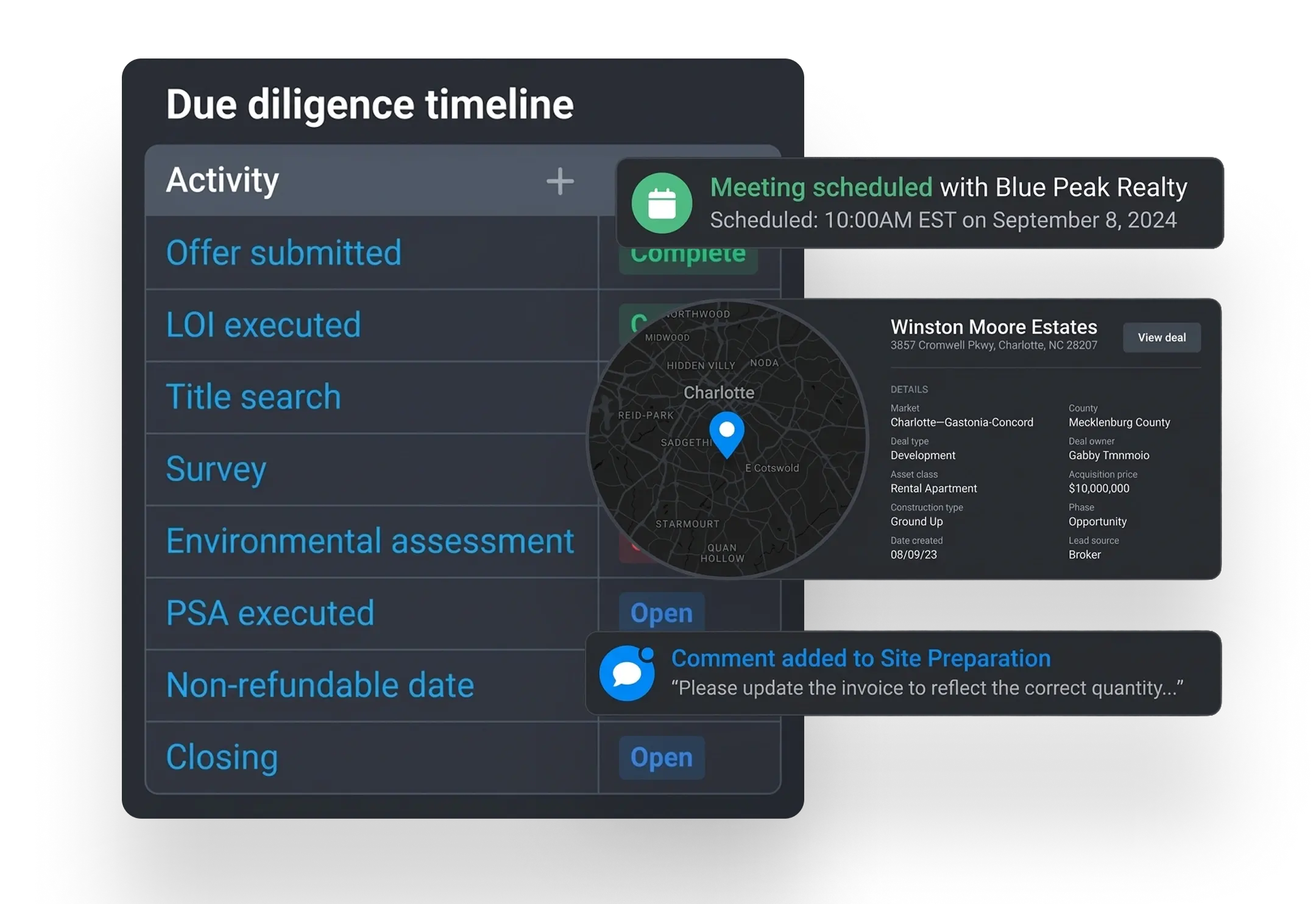Open the Survey activity row

[x=216, y=469]
